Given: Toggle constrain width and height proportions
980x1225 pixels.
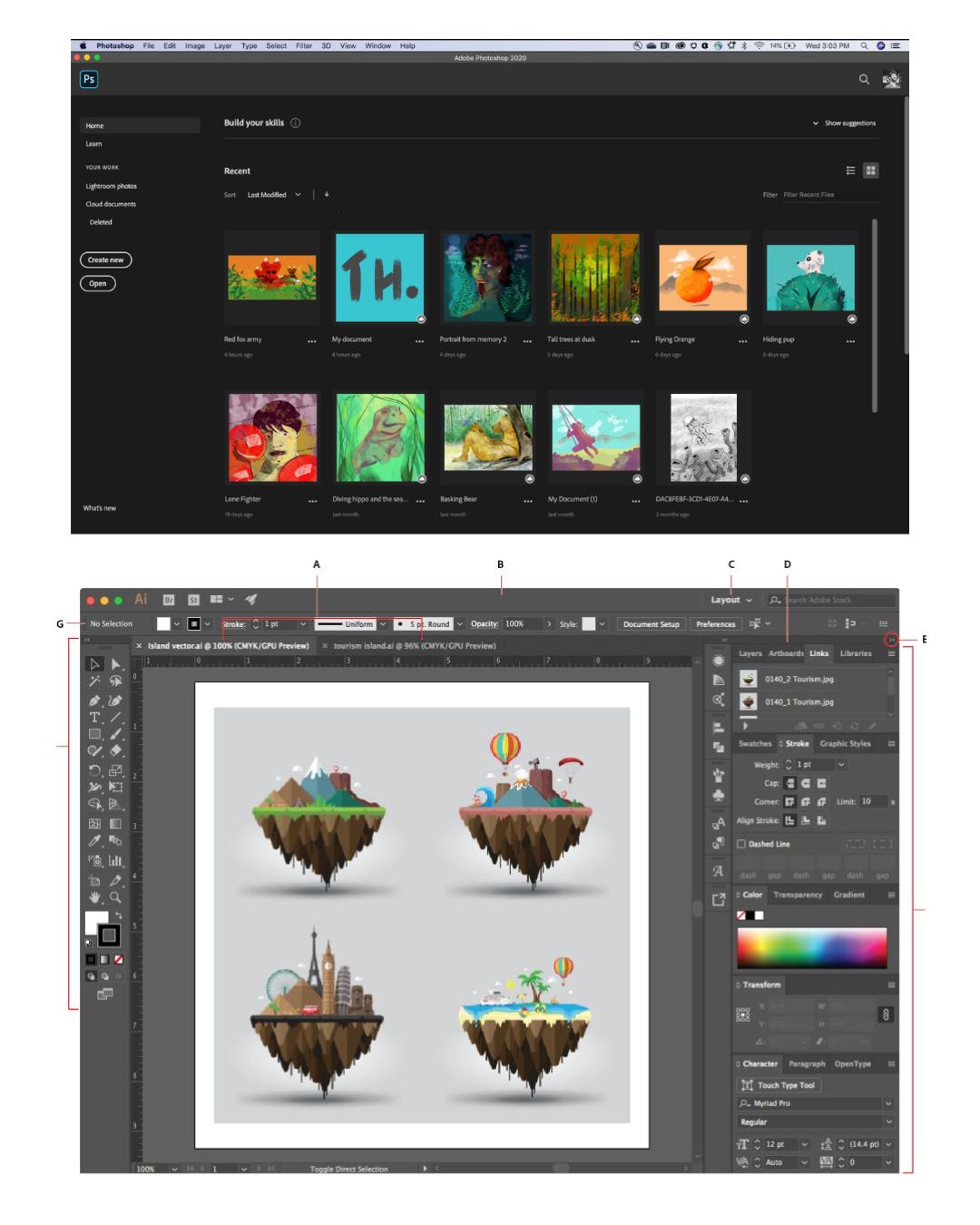Looking at the screenshot, I should pos(886,1014).
